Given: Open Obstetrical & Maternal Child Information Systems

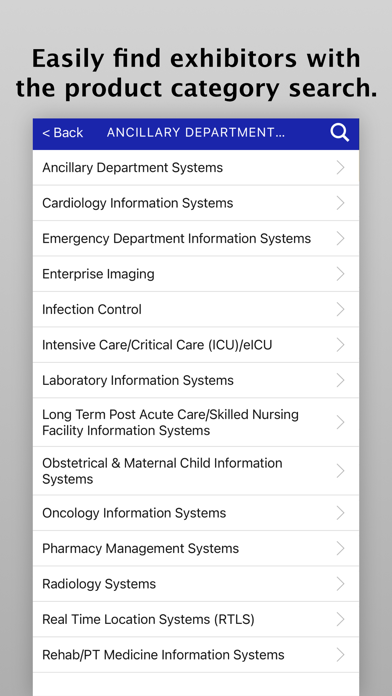Looking at the screenshot, I should pos(196,471).
